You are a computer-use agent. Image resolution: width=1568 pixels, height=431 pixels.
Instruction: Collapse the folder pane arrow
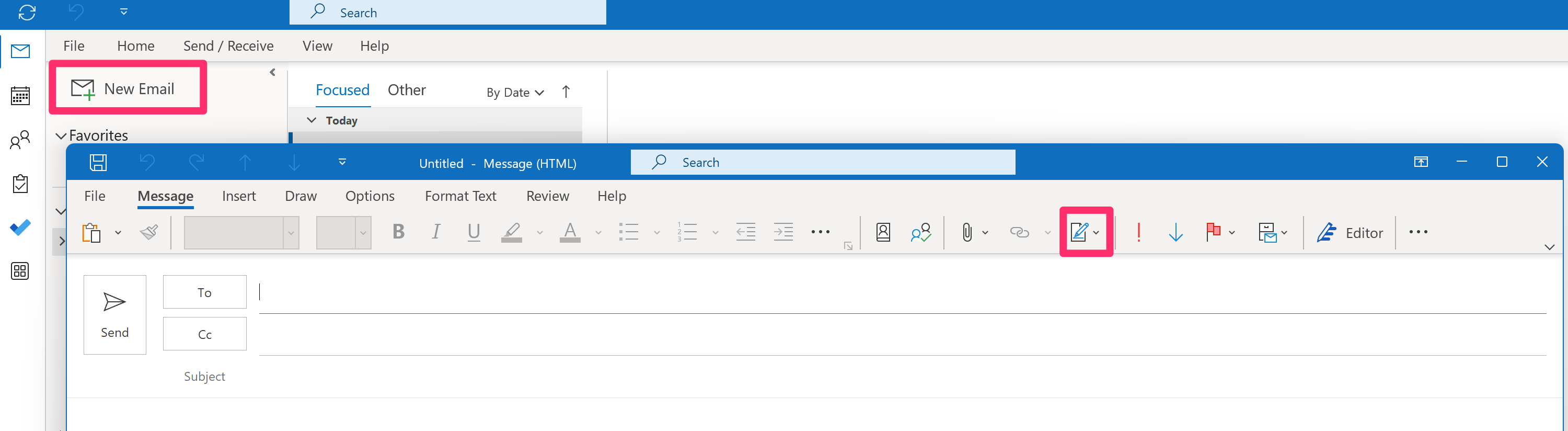(x=272, y=72)
